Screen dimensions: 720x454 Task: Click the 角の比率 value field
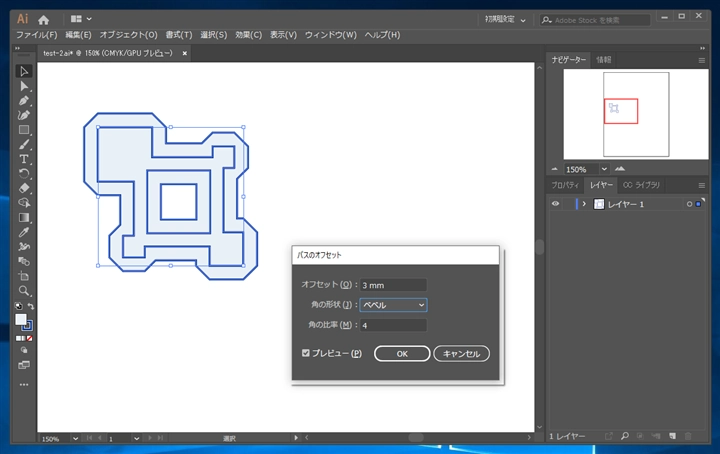[393, 325]
